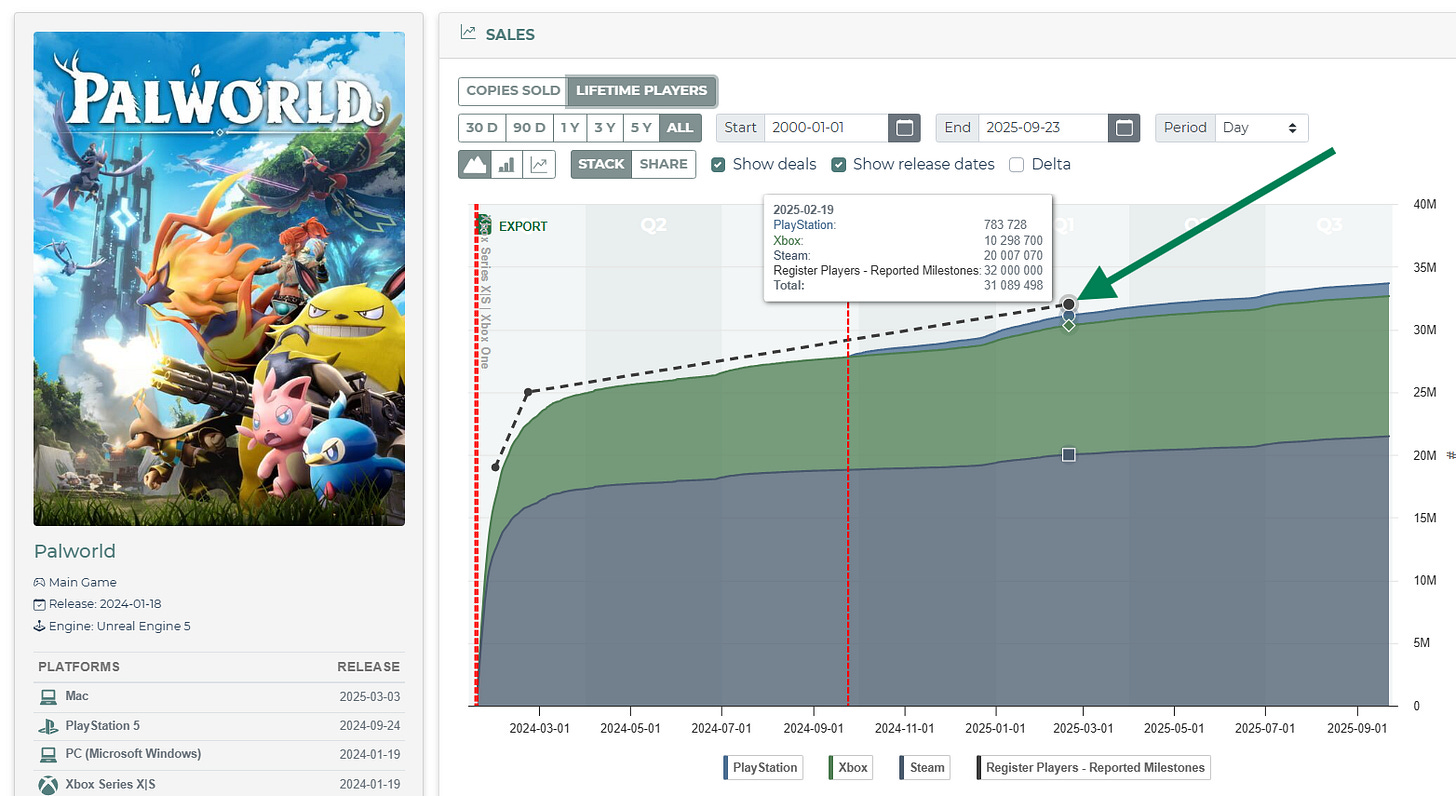This screenshot has height=796, width=1456.
Task: Click the Palworld game title
Action: click(x=75, y=551)
